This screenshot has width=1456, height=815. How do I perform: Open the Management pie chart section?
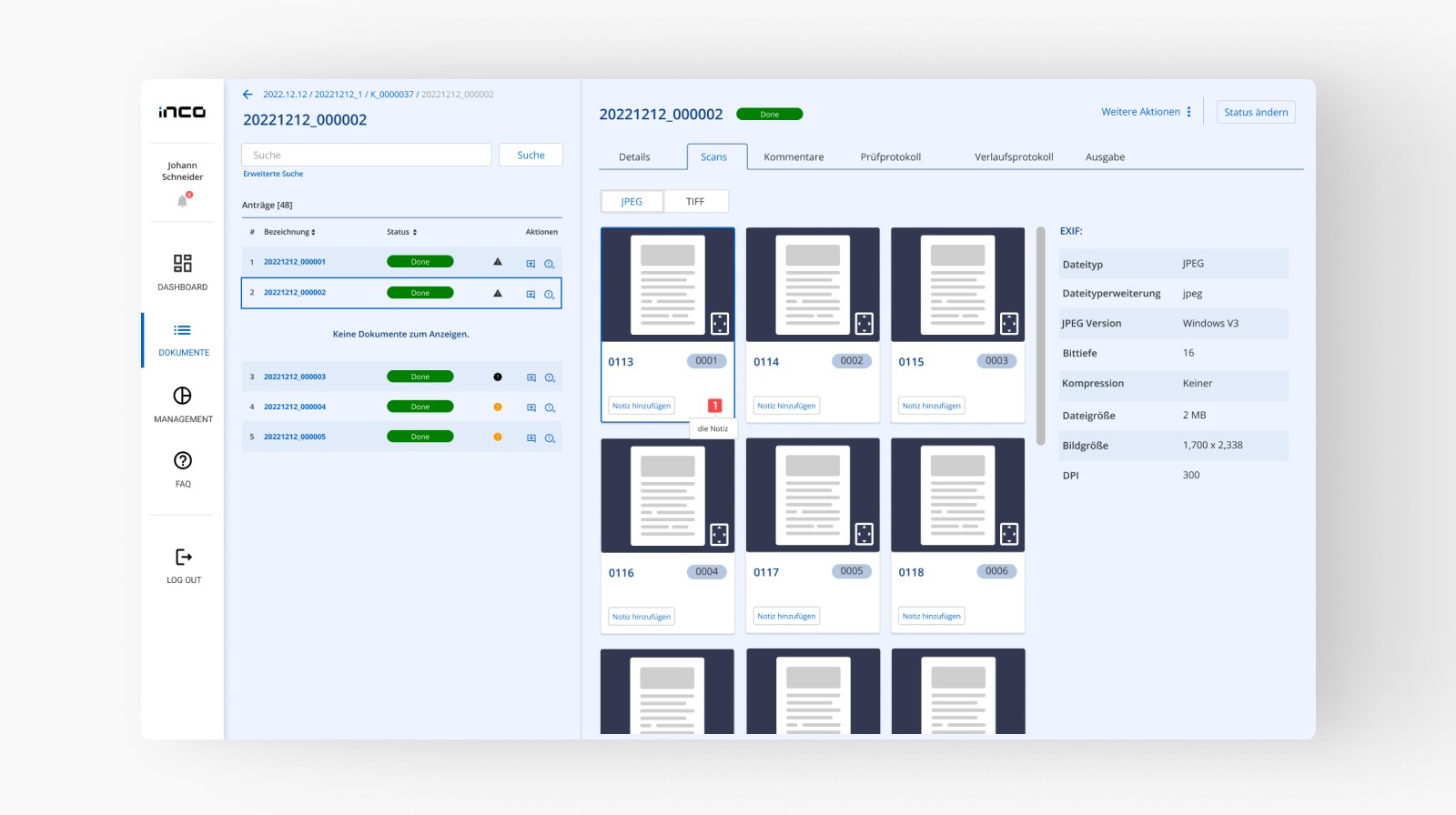coord(183,396)
